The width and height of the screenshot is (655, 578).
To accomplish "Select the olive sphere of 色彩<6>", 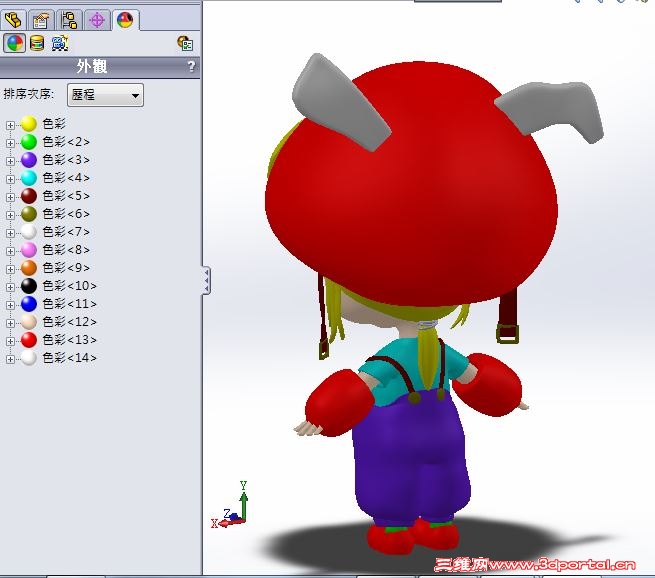I will (29, 213).
